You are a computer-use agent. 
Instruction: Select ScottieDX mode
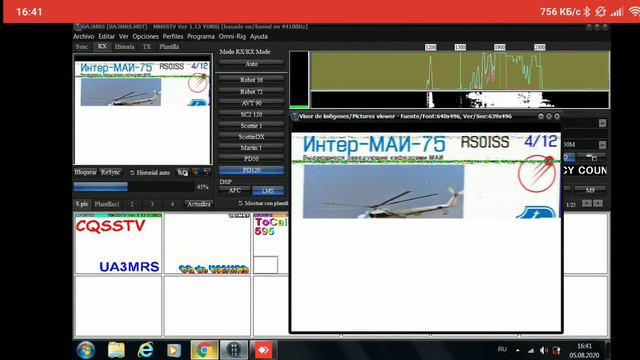pyautogui.click(x=251, y=137)
